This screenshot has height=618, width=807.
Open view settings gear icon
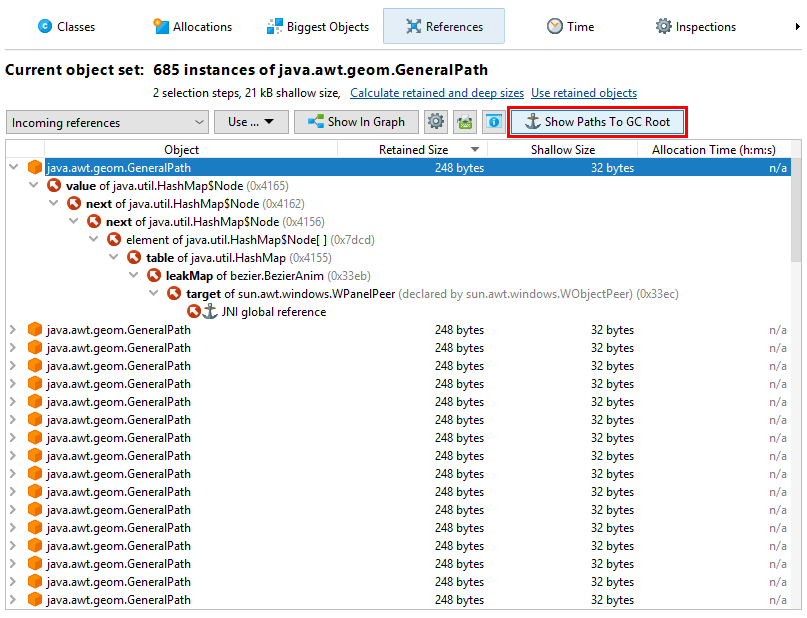[x=436, y=122]
